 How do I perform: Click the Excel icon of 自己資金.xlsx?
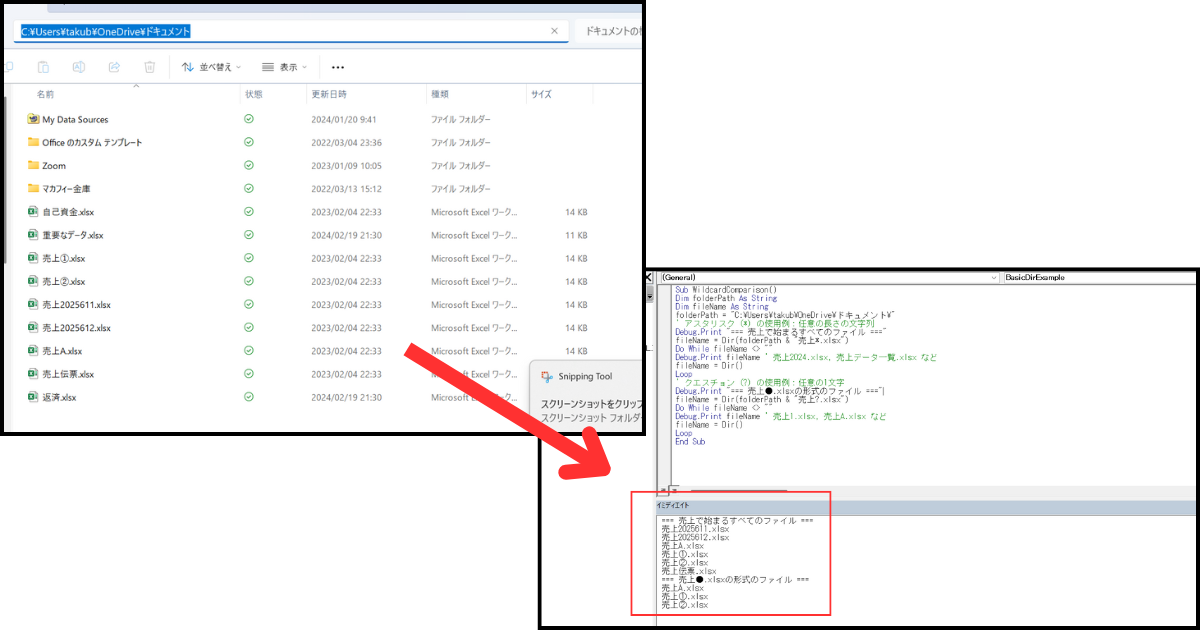pyautogui.click(x=33, y=211)
